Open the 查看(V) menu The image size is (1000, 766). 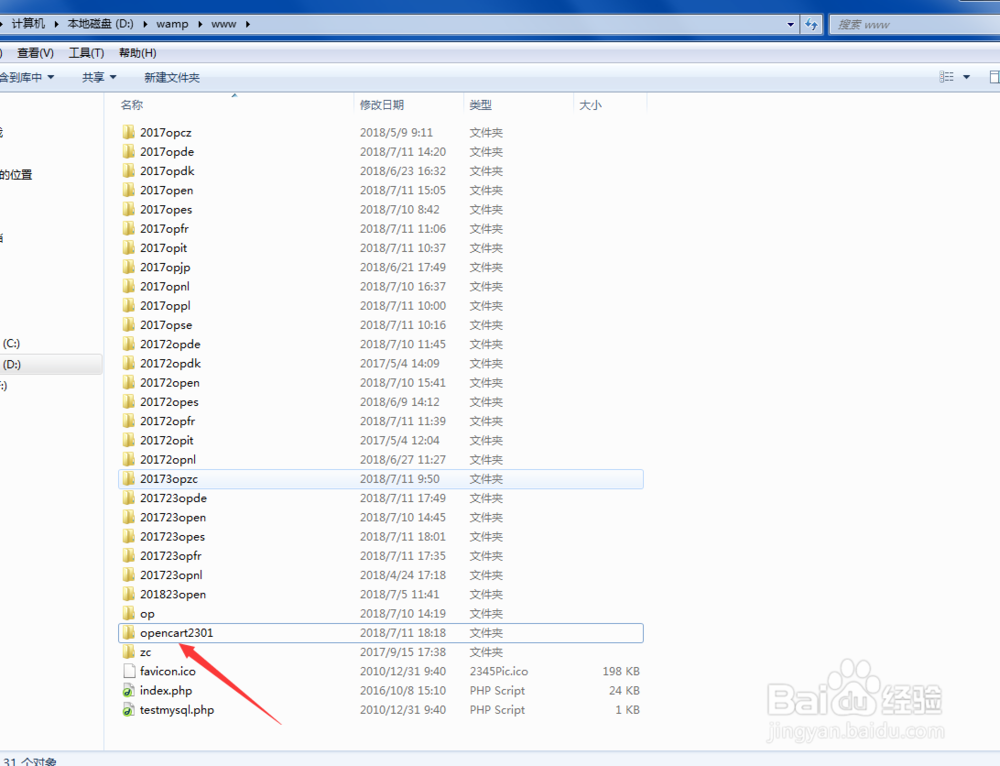[35, 53]
